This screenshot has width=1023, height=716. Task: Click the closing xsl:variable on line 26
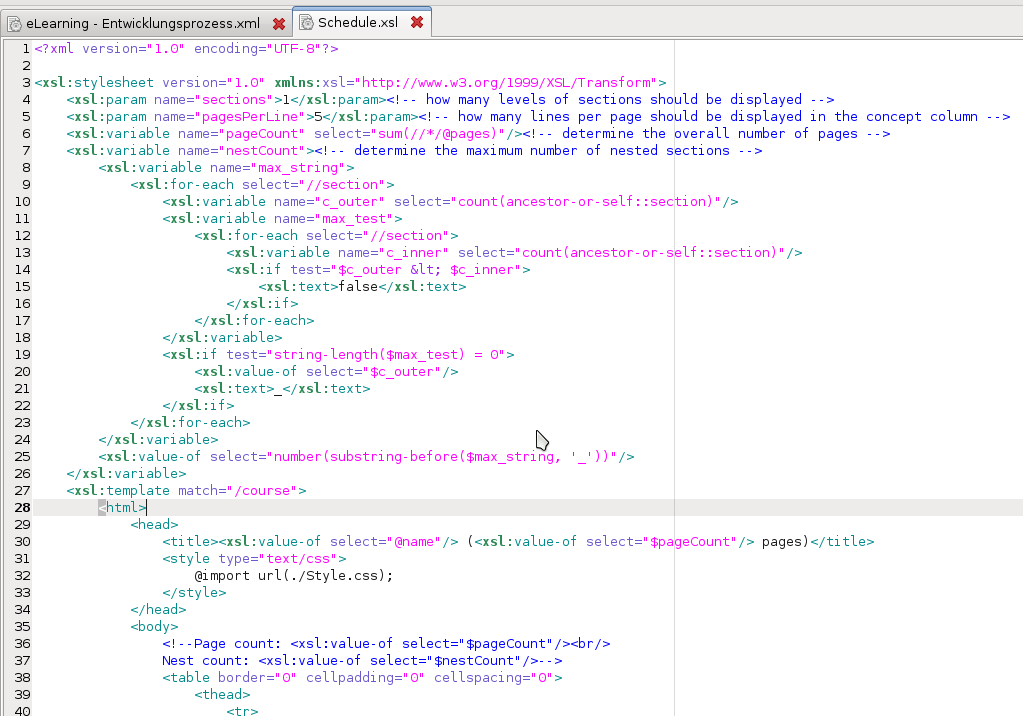pyautogui.click(x=126, y=473)
